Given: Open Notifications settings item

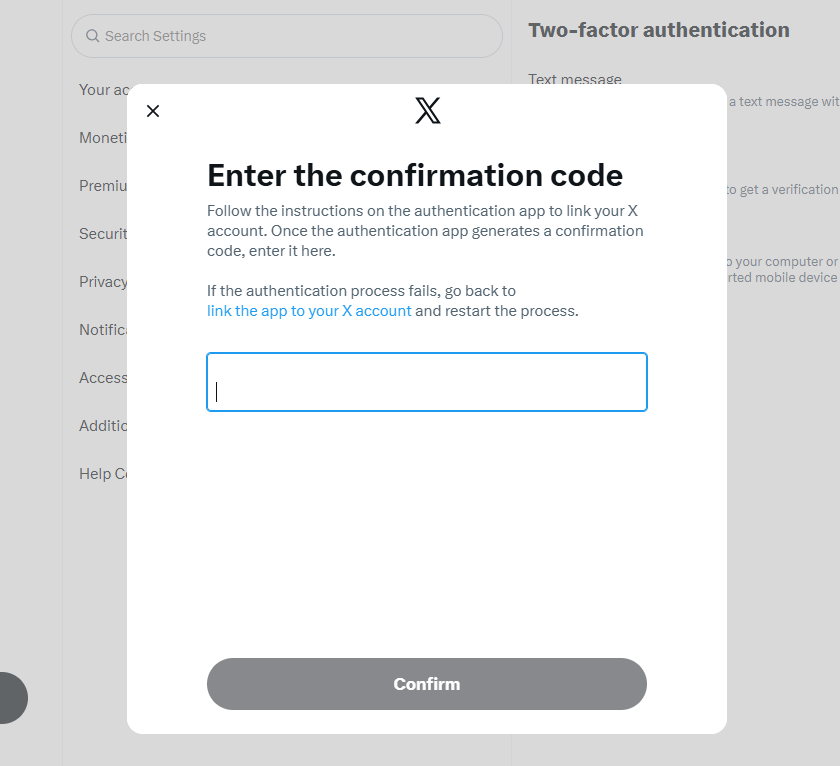Looking at the screenshot, I should (x=103, y=329).
